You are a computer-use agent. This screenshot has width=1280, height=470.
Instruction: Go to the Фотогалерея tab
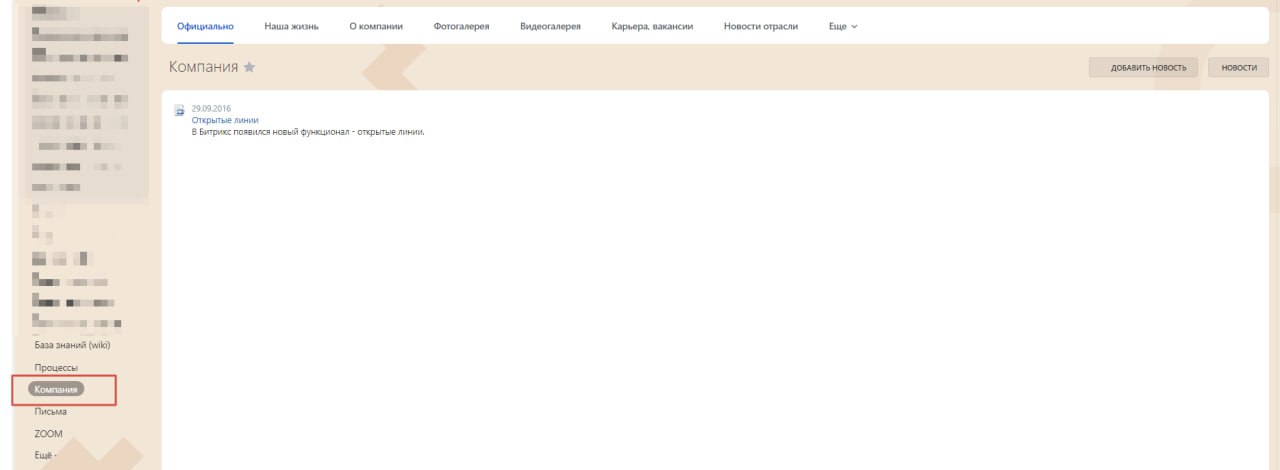(460, 26)
